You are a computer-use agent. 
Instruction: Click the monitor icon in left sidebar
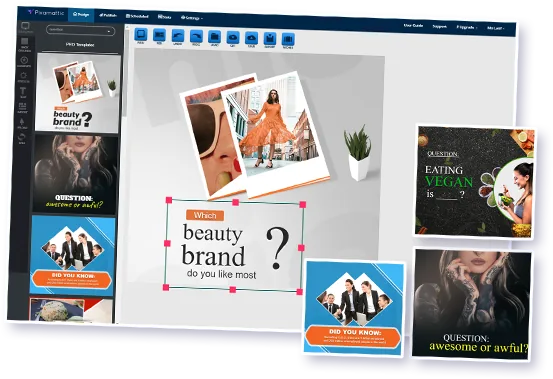pos(25,27)
